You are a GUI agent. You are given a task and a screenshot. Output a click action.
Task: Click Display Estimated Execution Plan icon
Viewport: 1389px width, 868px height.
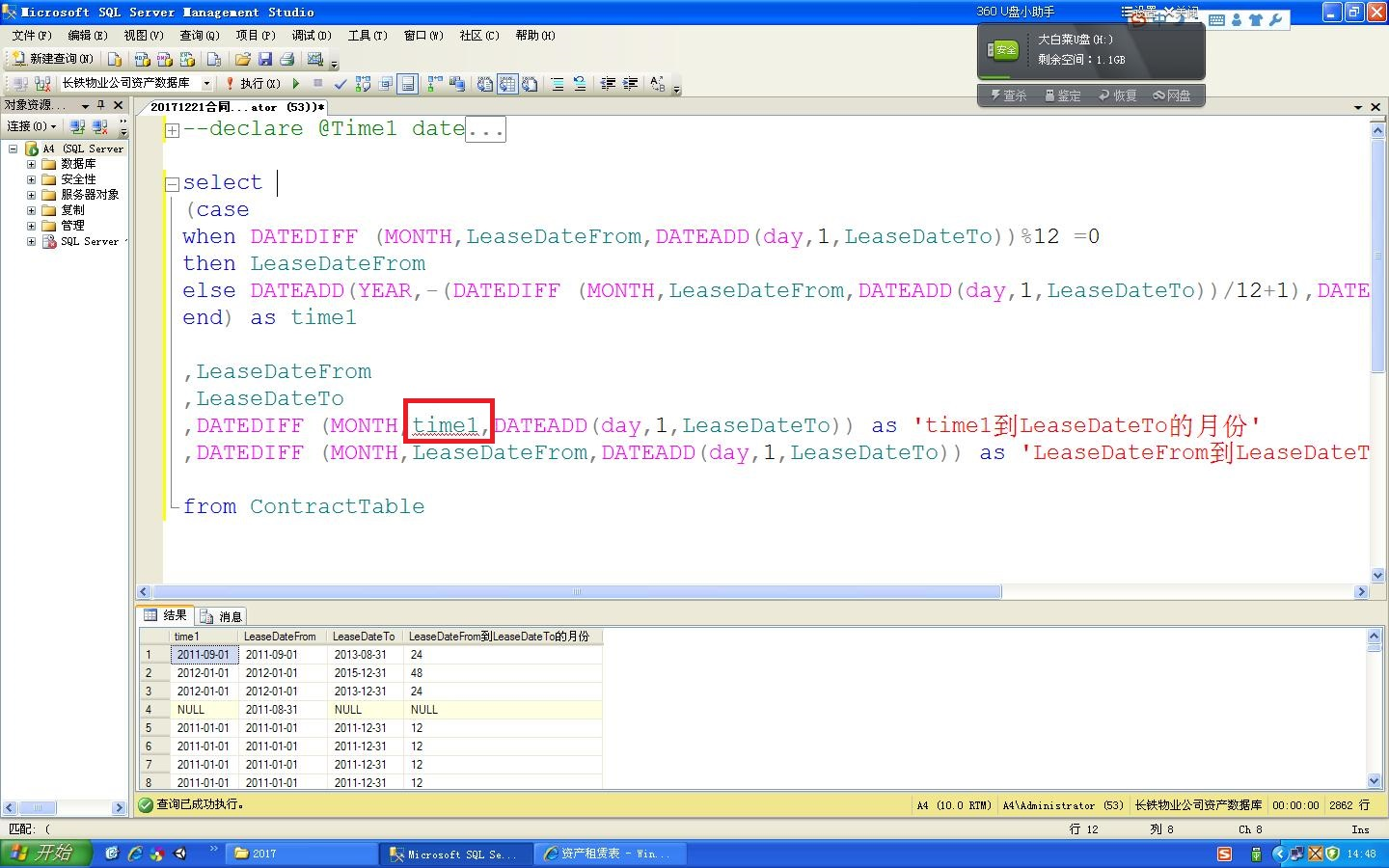pos(363,84)
